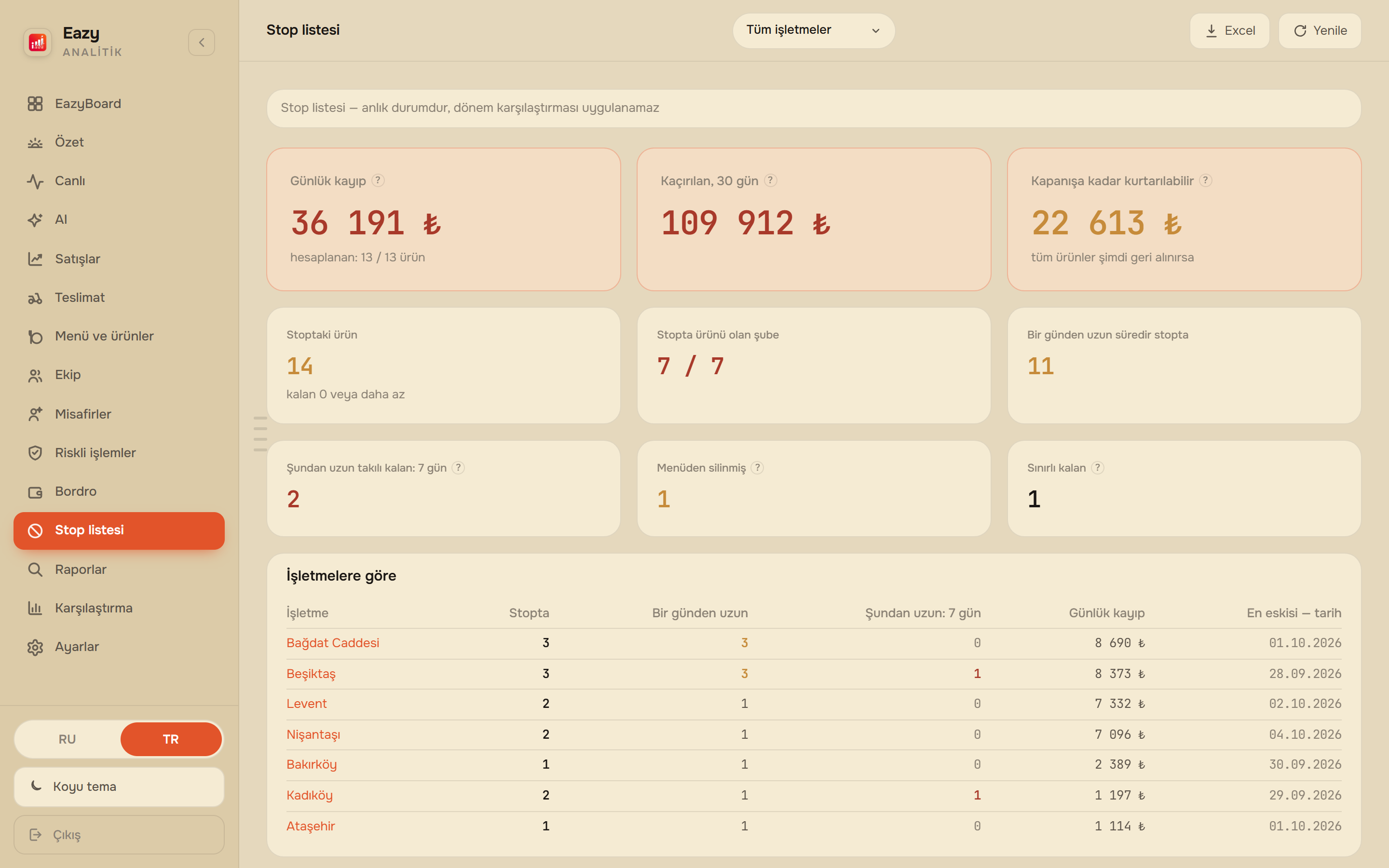Open the EazyBoard grid icon
The width and height of the screenshot is (1389, 868).
(x=35, y=103)
